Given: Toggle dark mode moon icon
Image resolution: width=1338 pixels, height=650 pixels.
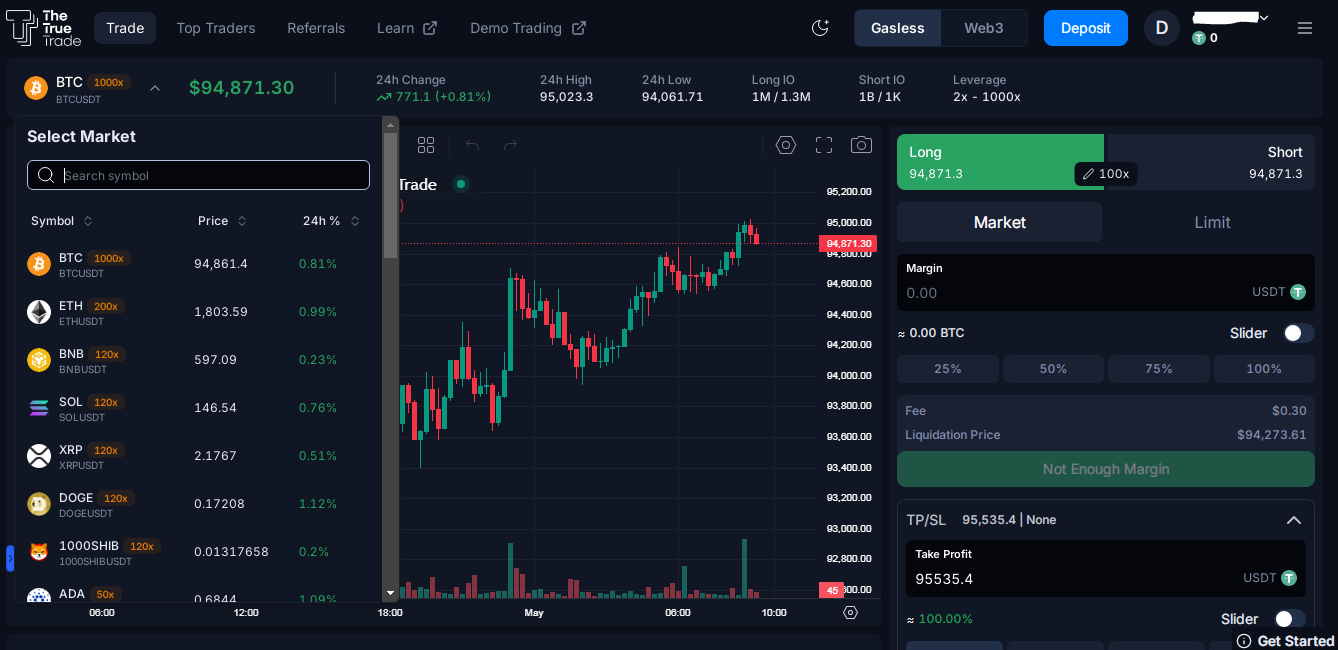Looking at the screenshot, I should (820, 28).
